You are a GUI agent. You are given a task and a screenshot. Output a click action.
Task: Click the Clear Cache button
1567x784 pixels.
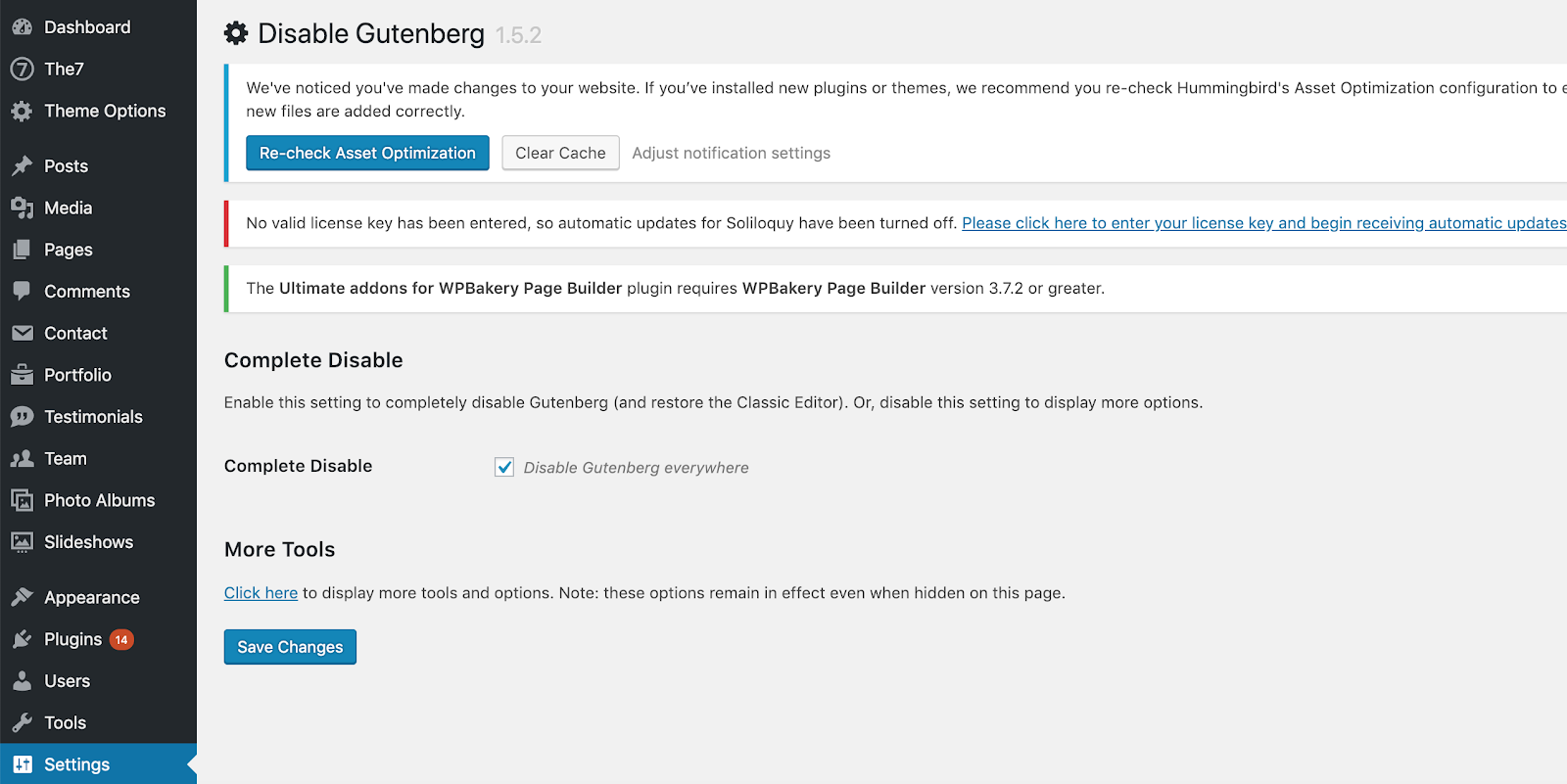(x=560, y=153)
